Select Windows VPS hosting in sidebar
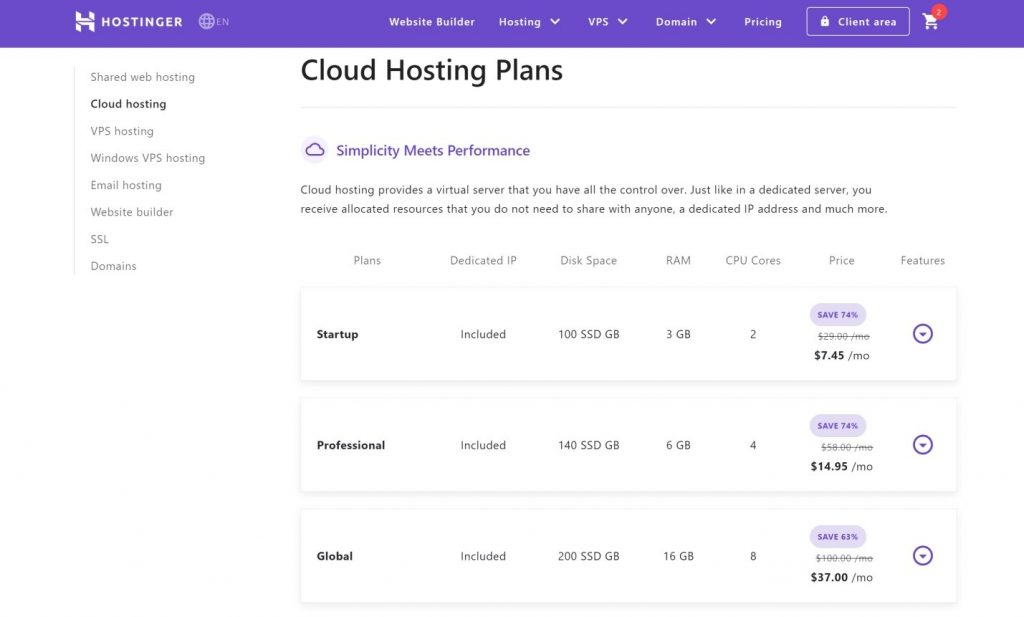 point(148,158)
